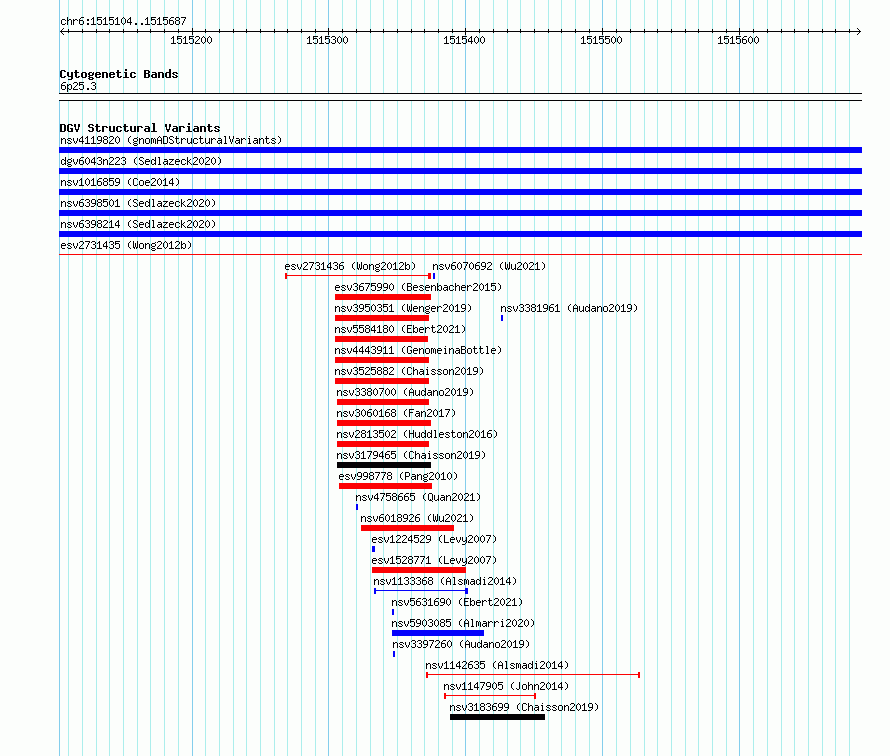This screenshot has height=756, width=890.
Task: Select nsv6070692 (Wu2021) variant label
Action: click(x=489, y=266)
